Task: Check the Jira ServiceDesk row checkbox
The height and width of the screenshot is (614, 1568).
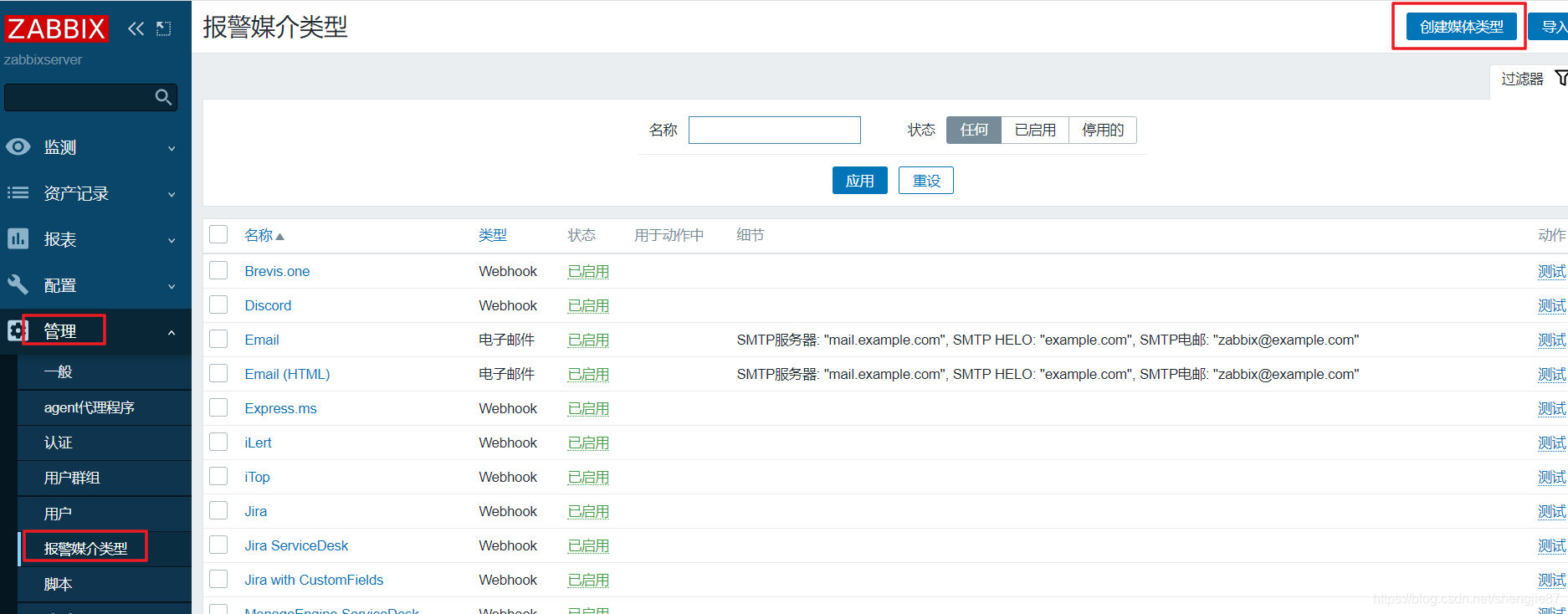Action: tap(218, 545)
